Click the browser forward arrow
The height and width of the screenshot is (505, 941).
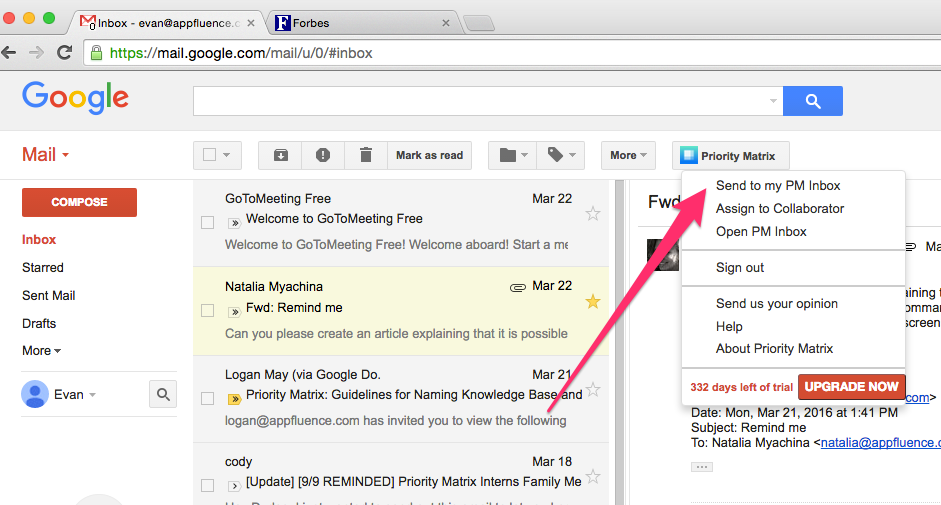pyautogui.click(x=36, y=53)
